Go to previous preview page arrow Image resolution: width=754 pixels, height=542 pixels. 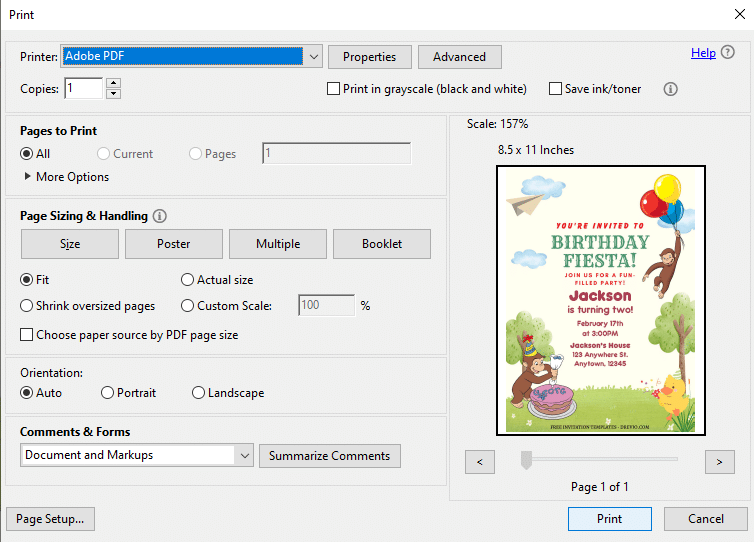[x=479, y=462]
